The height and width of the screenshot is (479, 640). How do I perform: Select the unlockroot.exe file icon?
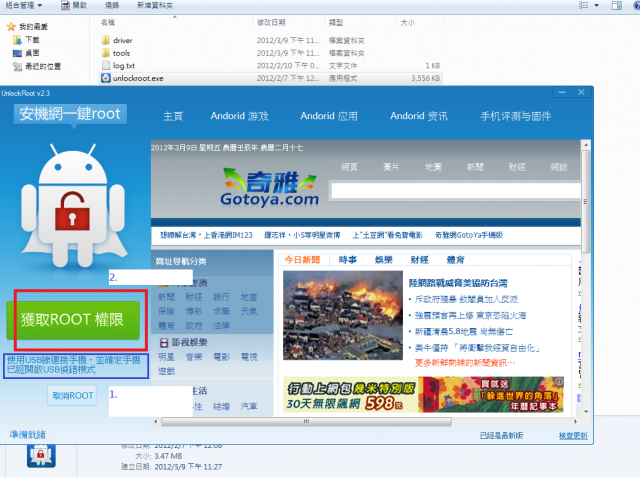tap(106, 78)
